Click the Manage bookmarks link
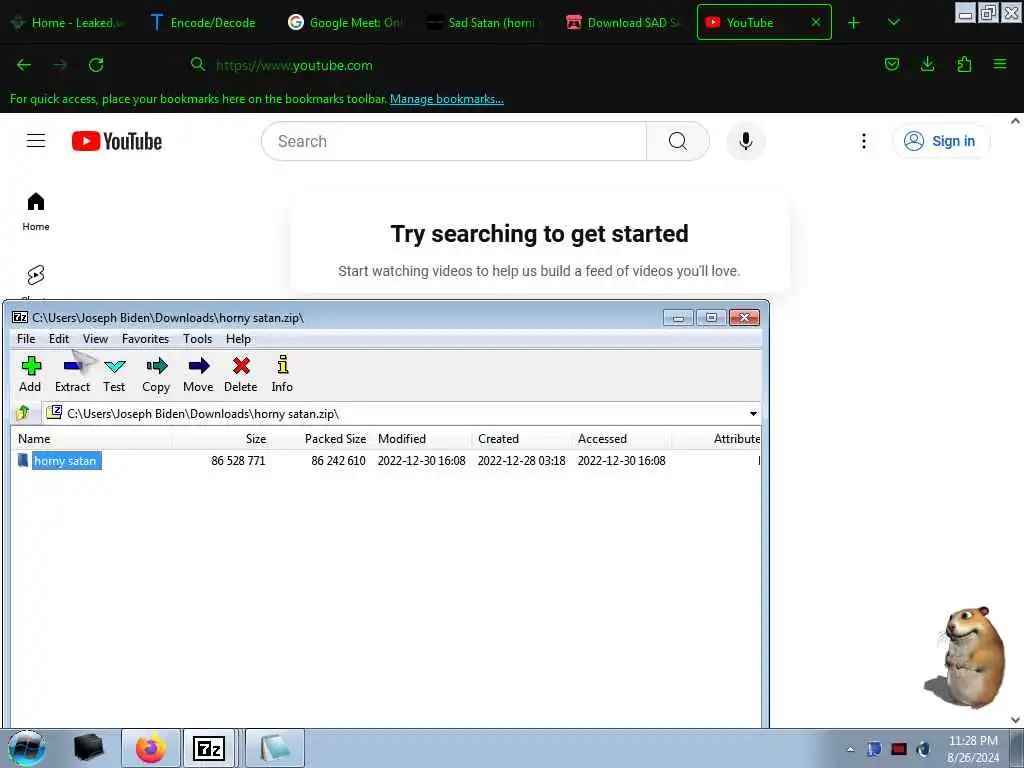 447,99
